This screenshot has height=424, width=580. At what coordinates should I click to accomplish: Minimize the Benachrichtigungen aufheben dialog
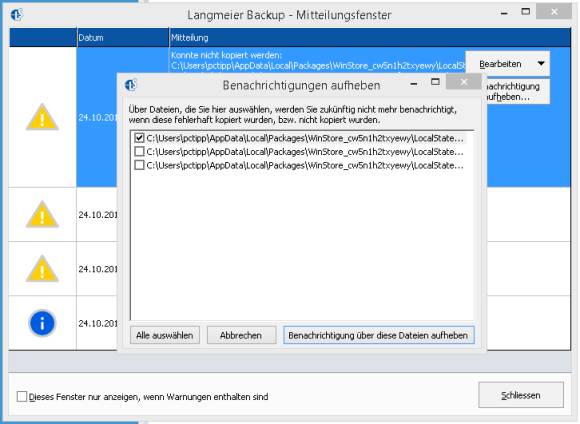click(x=414, y=84)
